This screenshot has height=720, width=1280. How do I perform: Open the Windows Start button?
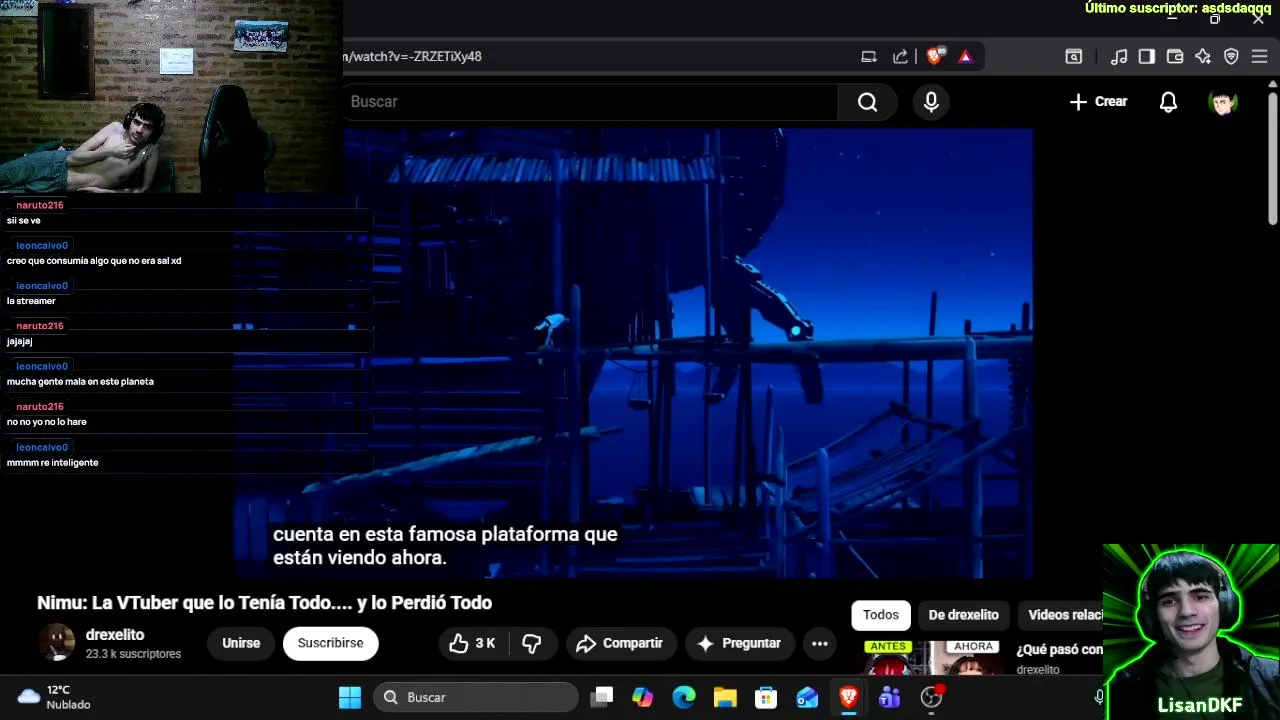click(x=350, y=698)
